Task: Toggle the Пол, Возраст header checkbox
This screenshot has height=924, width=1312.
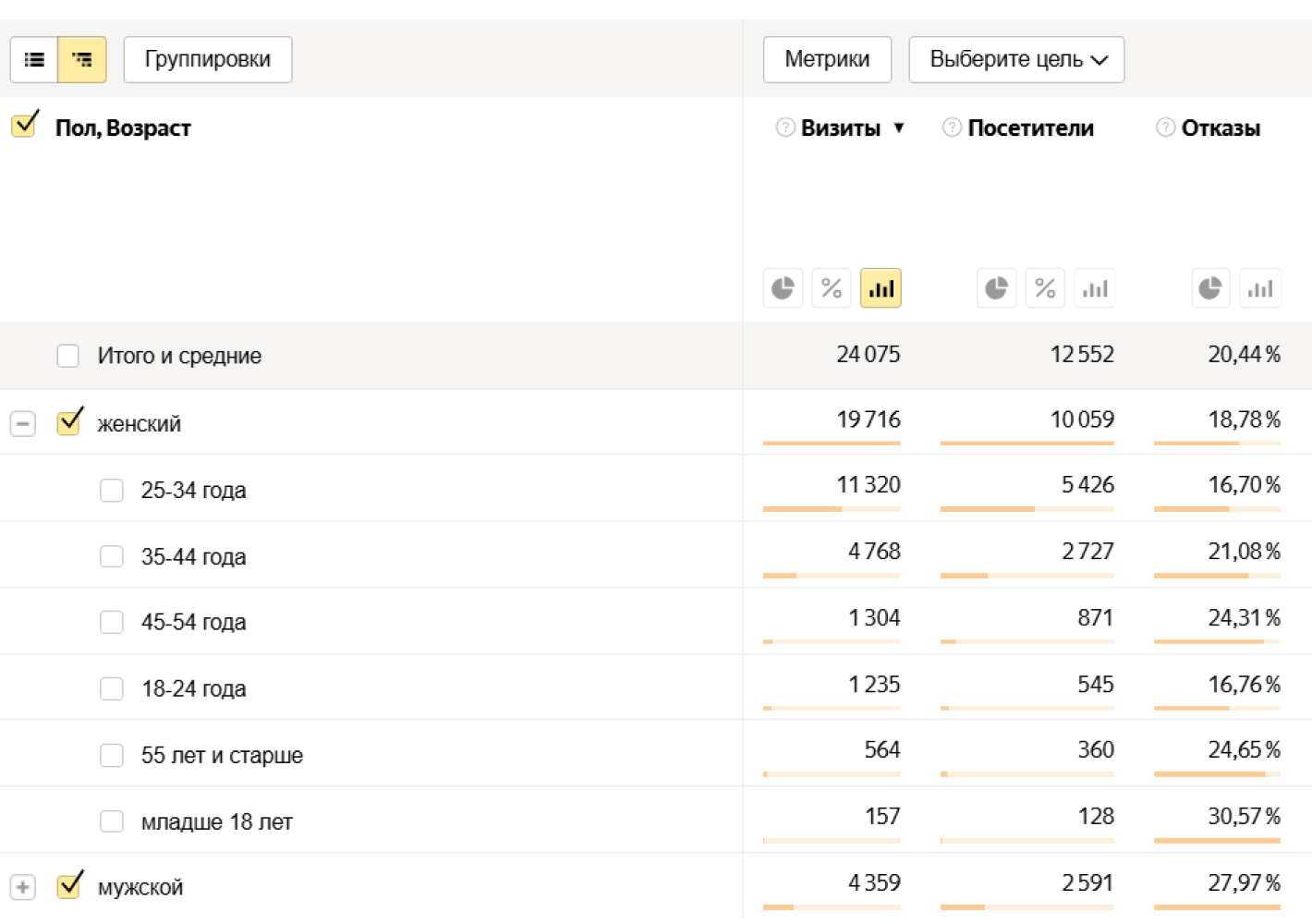Action: click(x=25, y=125)
